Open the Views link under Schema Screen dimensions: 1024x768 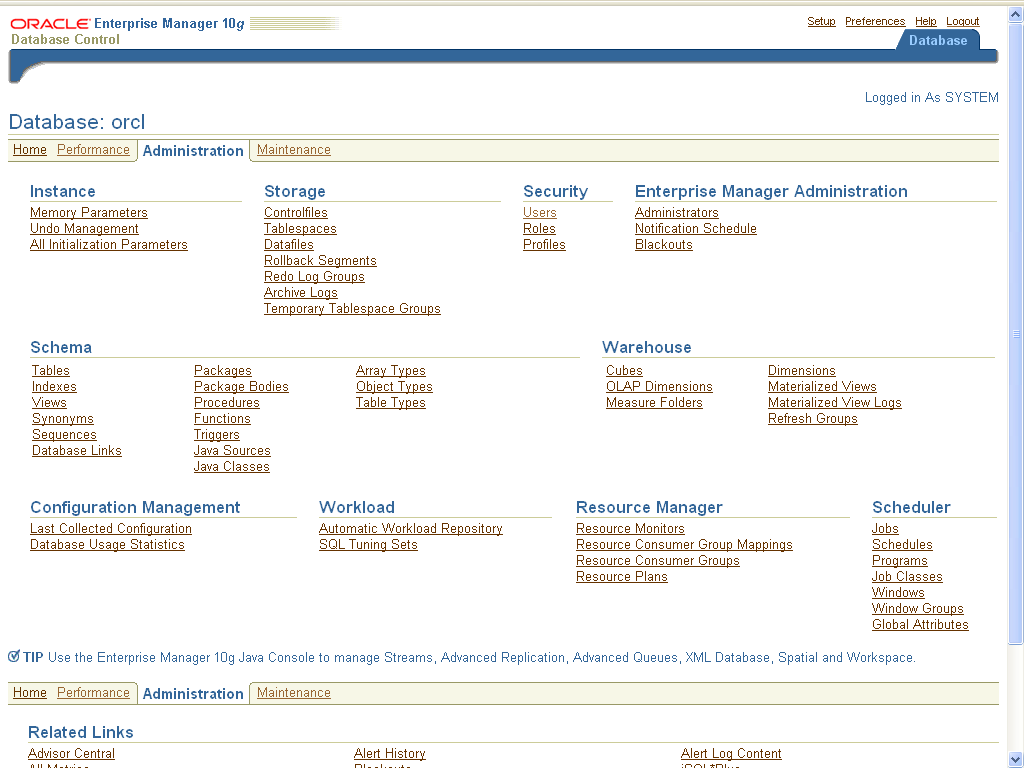49,402
